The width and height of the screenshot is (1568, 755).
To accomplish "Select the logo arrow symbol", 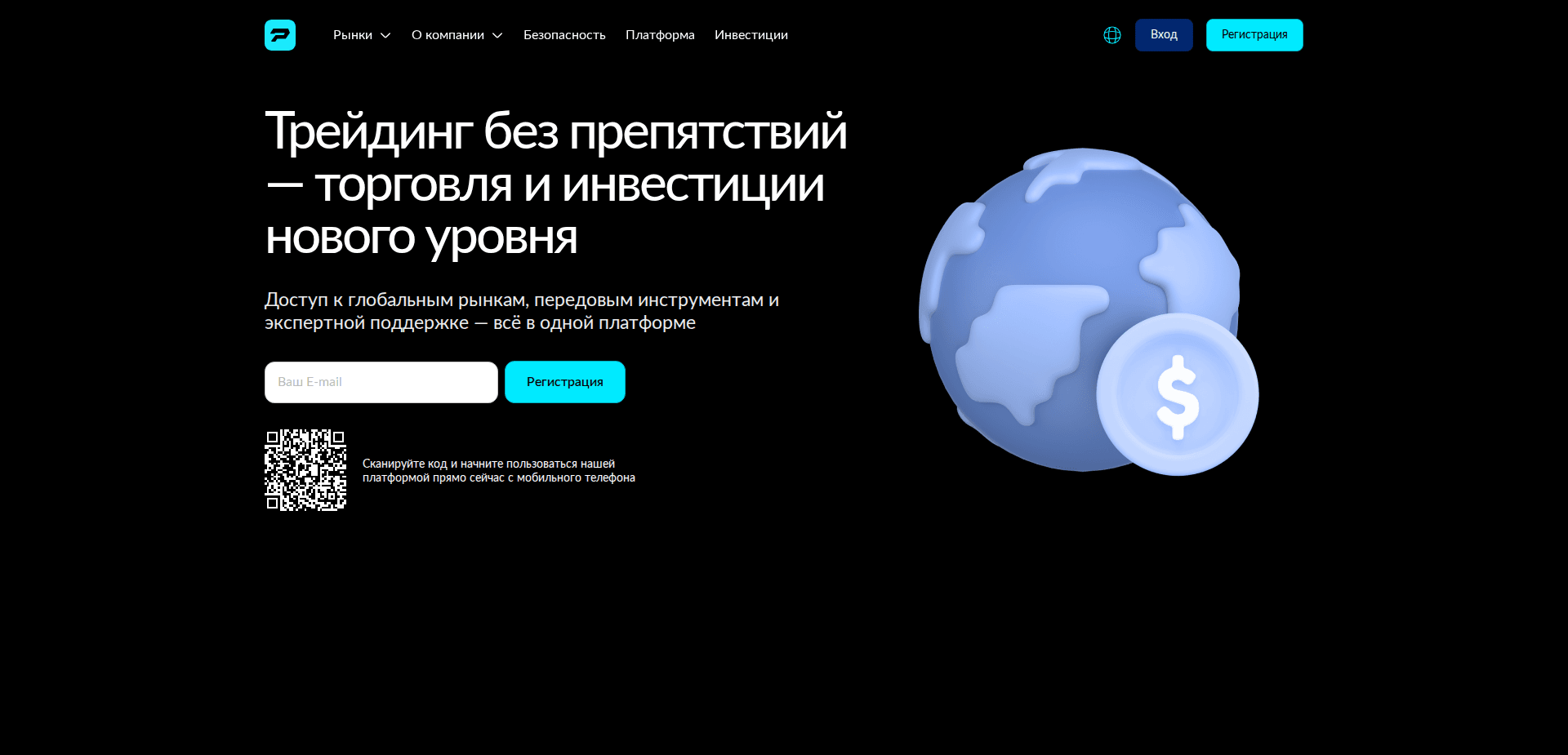I will [x=279, y=34].
